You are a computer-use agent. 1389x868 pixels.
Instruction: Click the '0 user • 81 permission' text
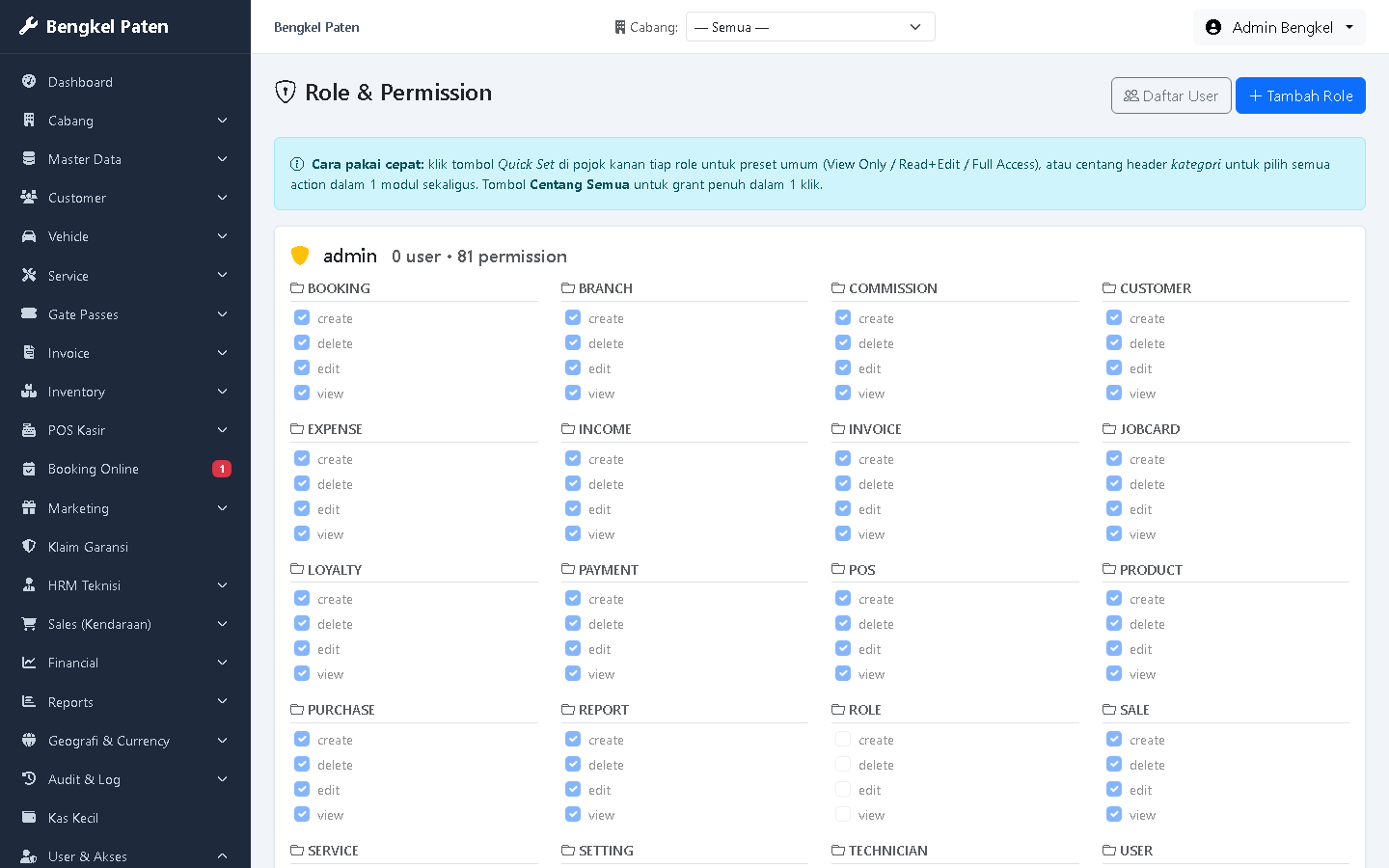pyautogui.click(x=479, y=257)
